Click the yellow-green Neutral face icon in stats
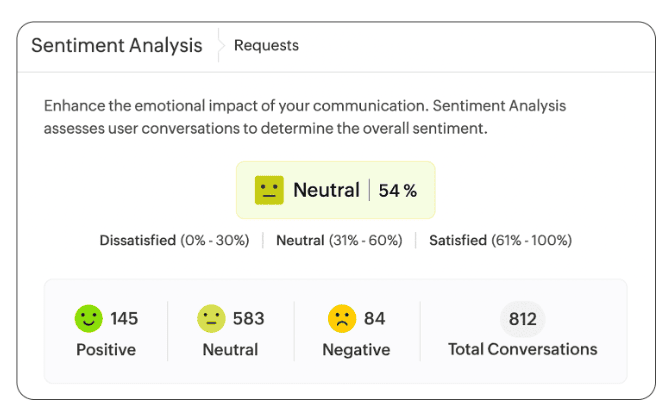The image size is (670, 417). [x=212, y=319]
